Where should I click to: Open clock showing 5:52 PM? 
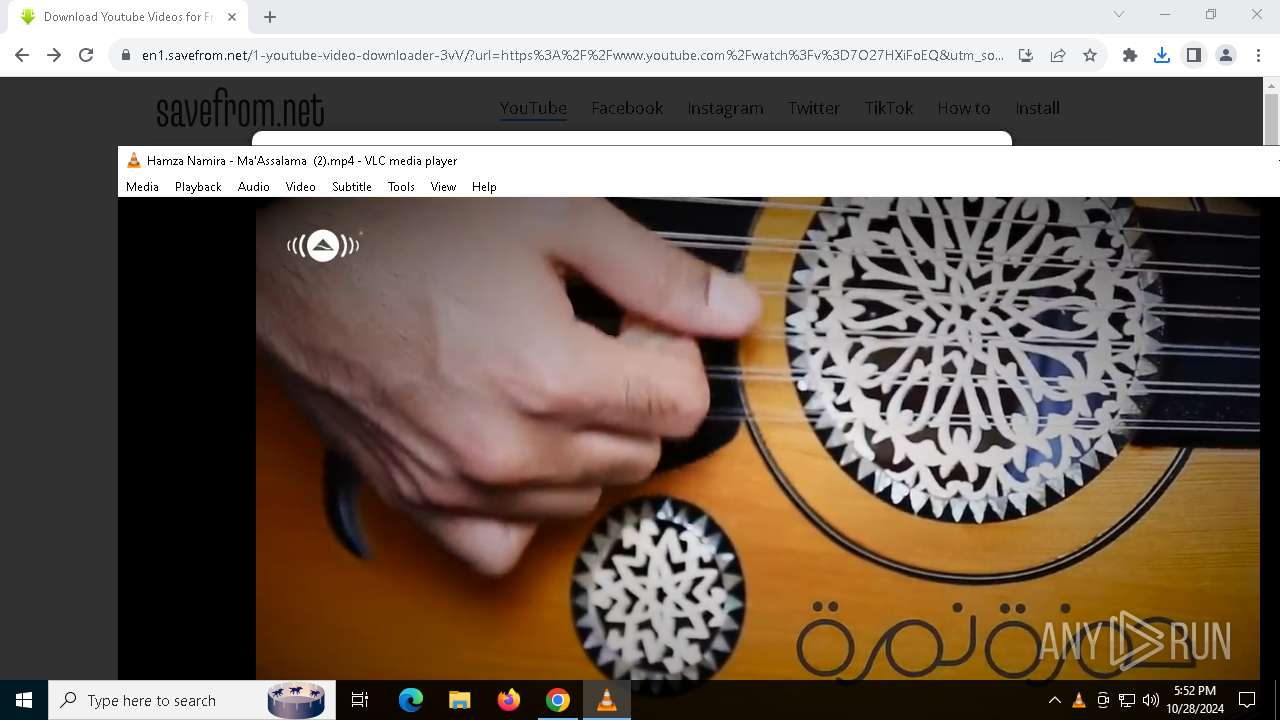click(x=1195, y=700)
